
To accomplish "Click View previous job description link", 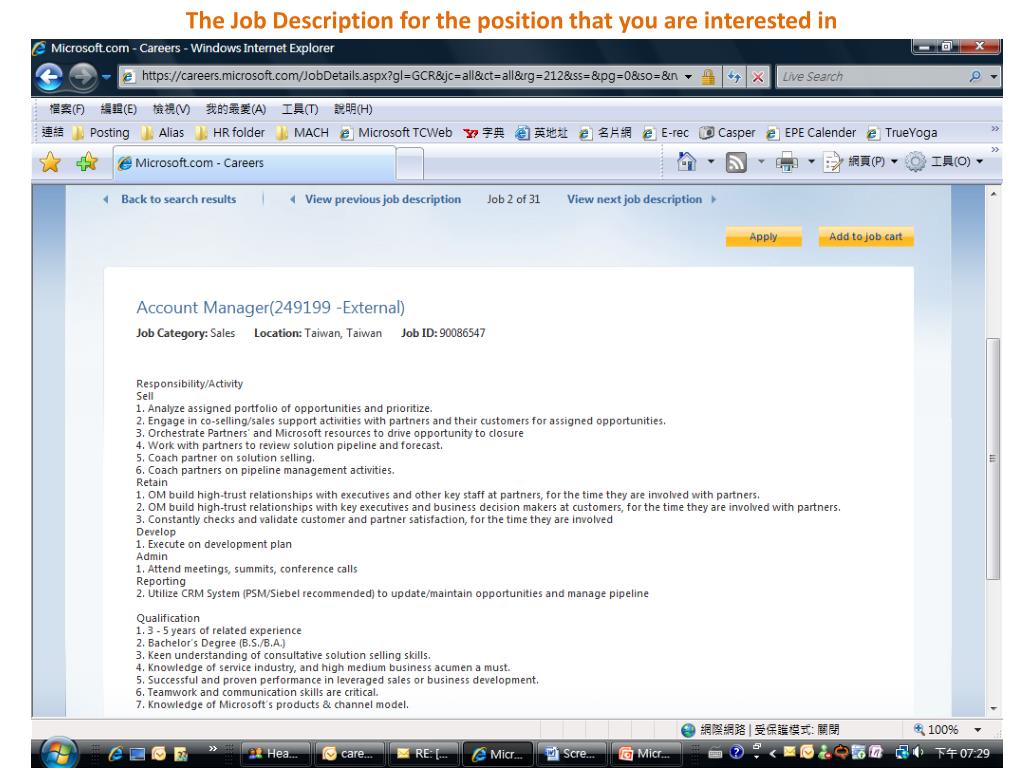I will 383,199.
